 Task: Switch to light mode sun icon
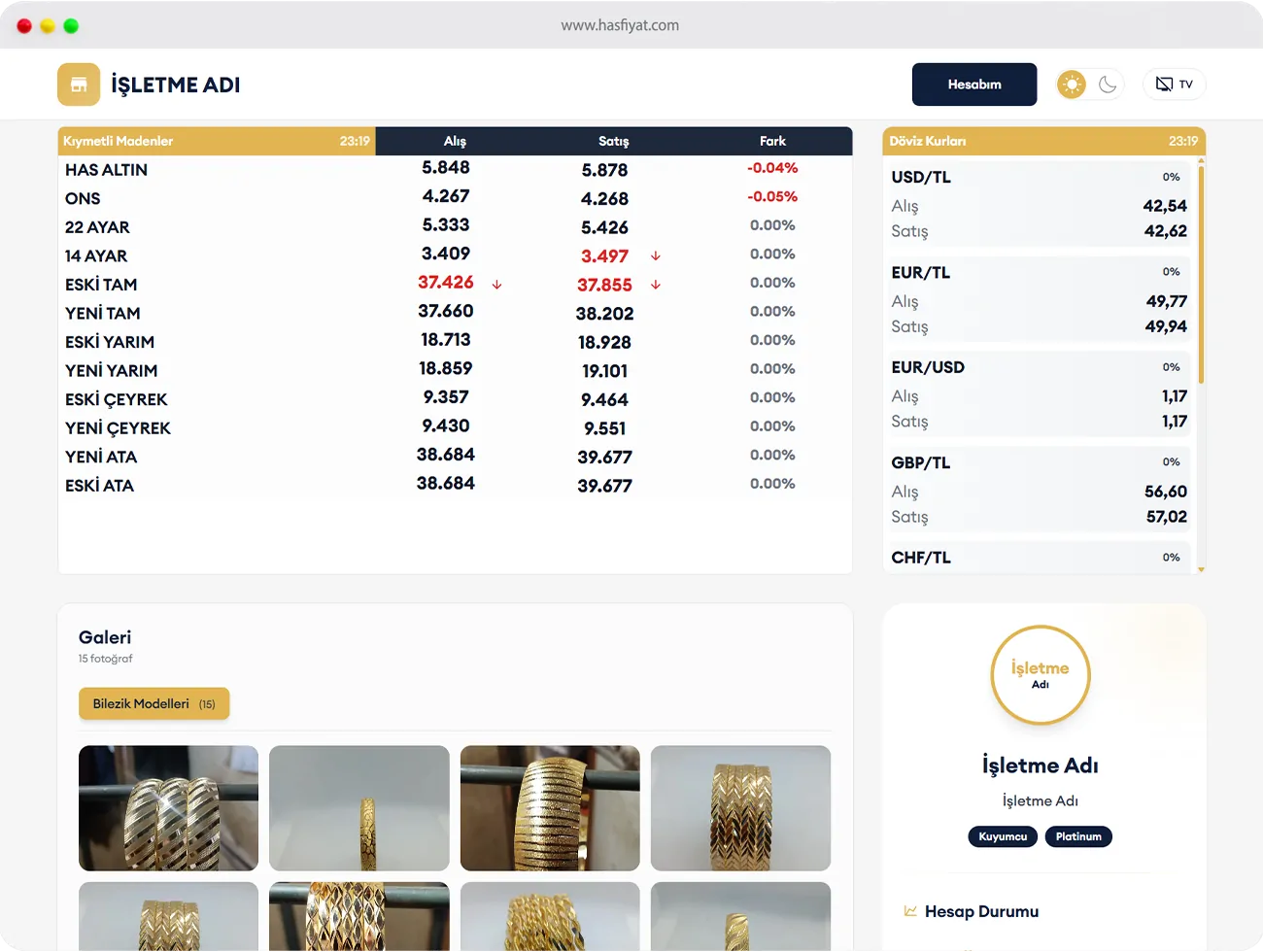pos(1072,85)
